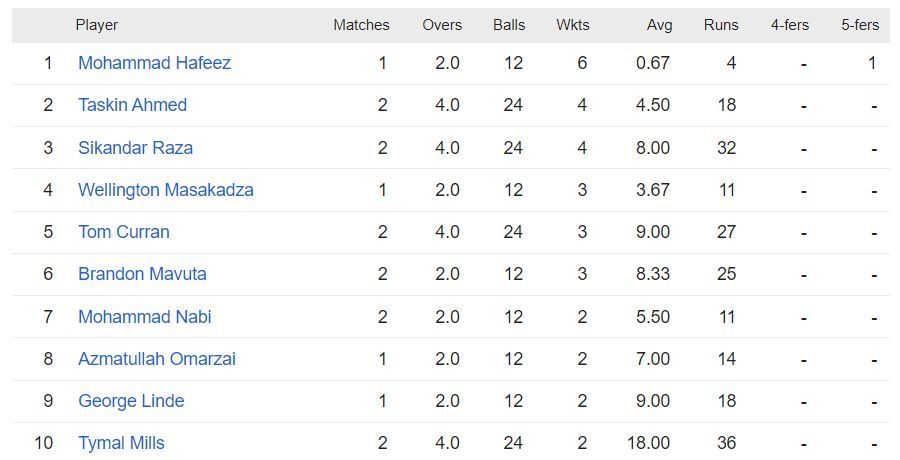Click the 5-fers column header
The image size is (900, 460).
coord(859,24)
